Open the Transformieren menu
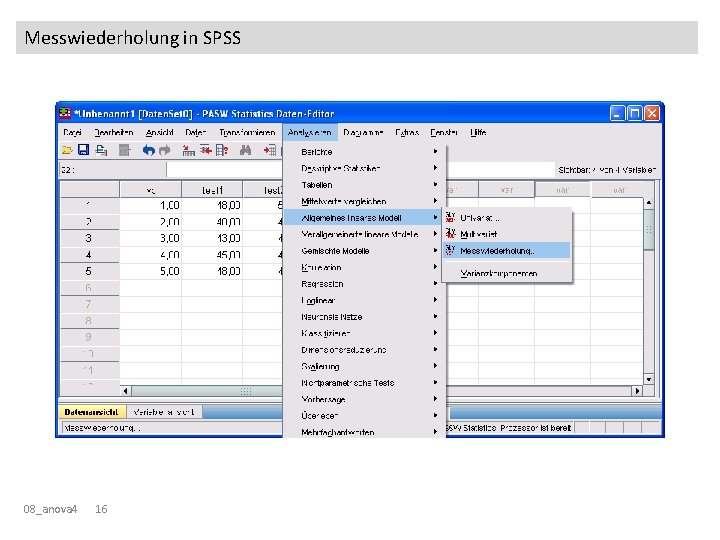720x540 pixels. (247, 132)
